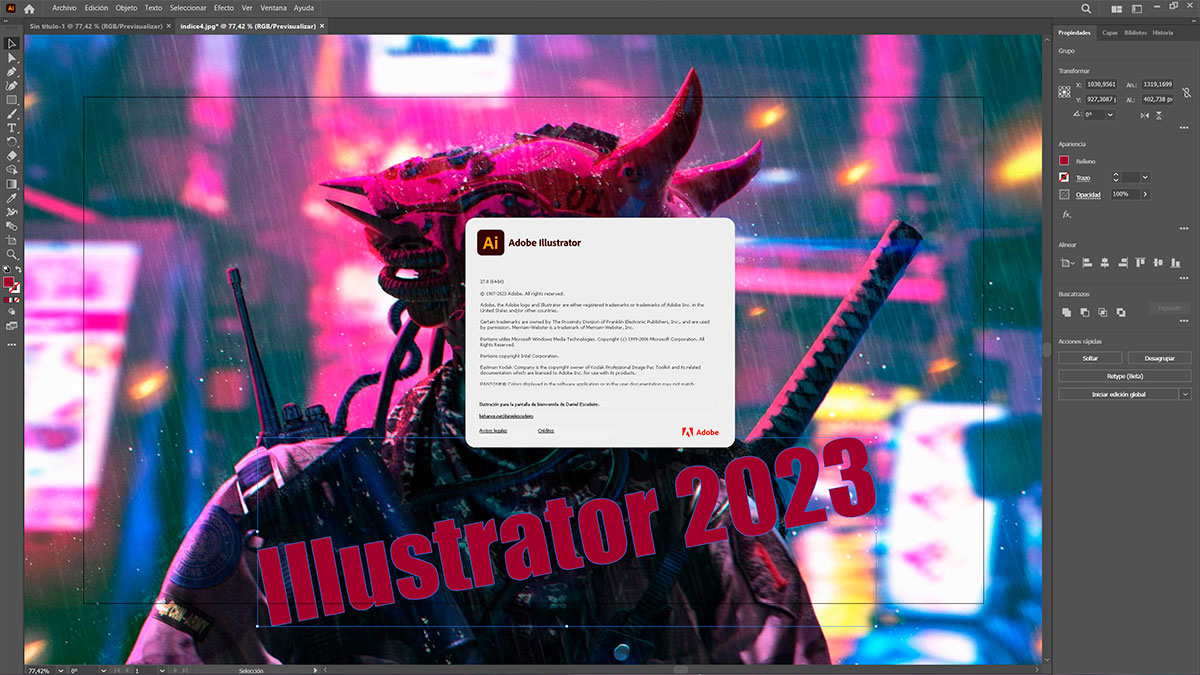Select the Selection tool (black arrow)
This screenshot has height=675, width=1200.
(12, 44)
